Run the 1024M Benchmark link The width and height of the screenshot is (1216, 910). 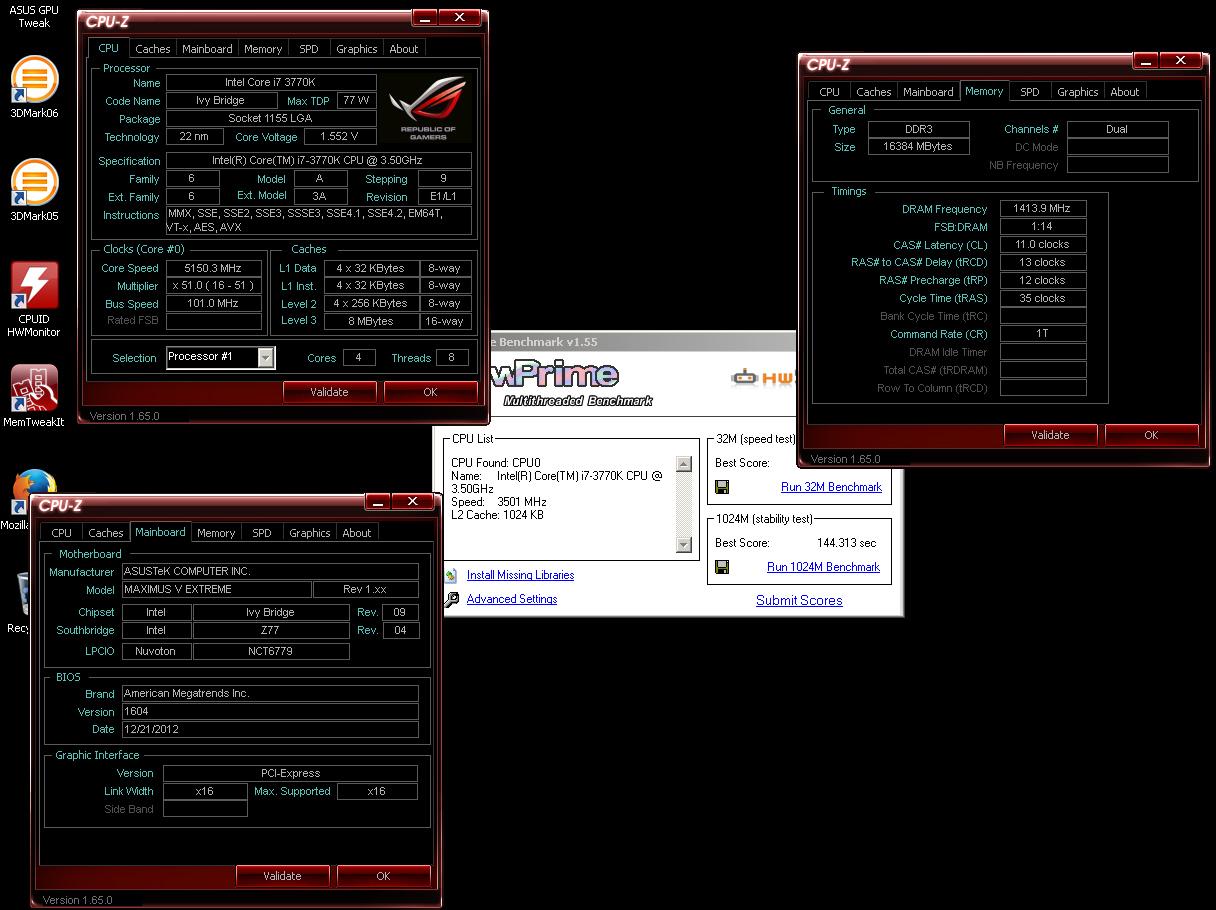click(x=823, y=567)
